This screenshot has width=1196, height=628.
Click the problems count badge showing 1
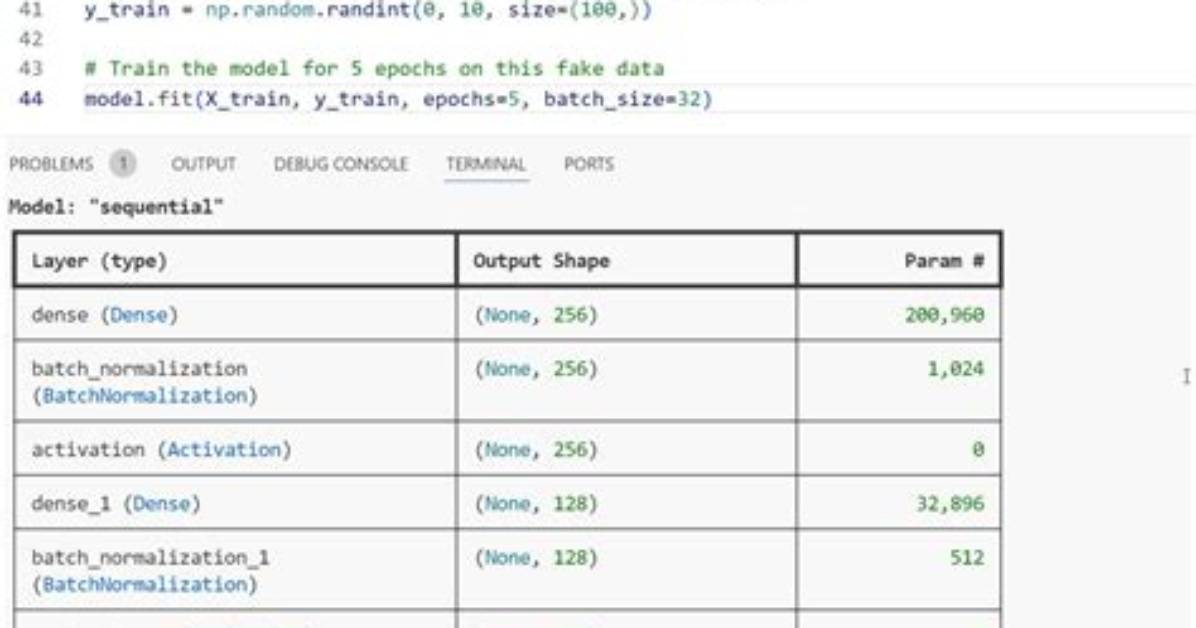click(x=122, y=164)
